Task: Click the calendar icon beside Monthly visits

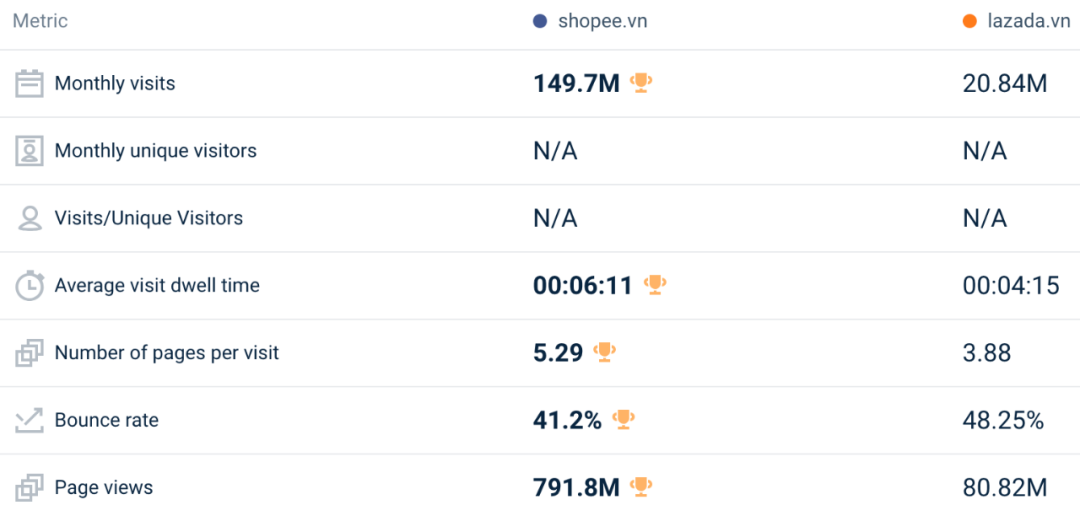Action: coord(29,84)
